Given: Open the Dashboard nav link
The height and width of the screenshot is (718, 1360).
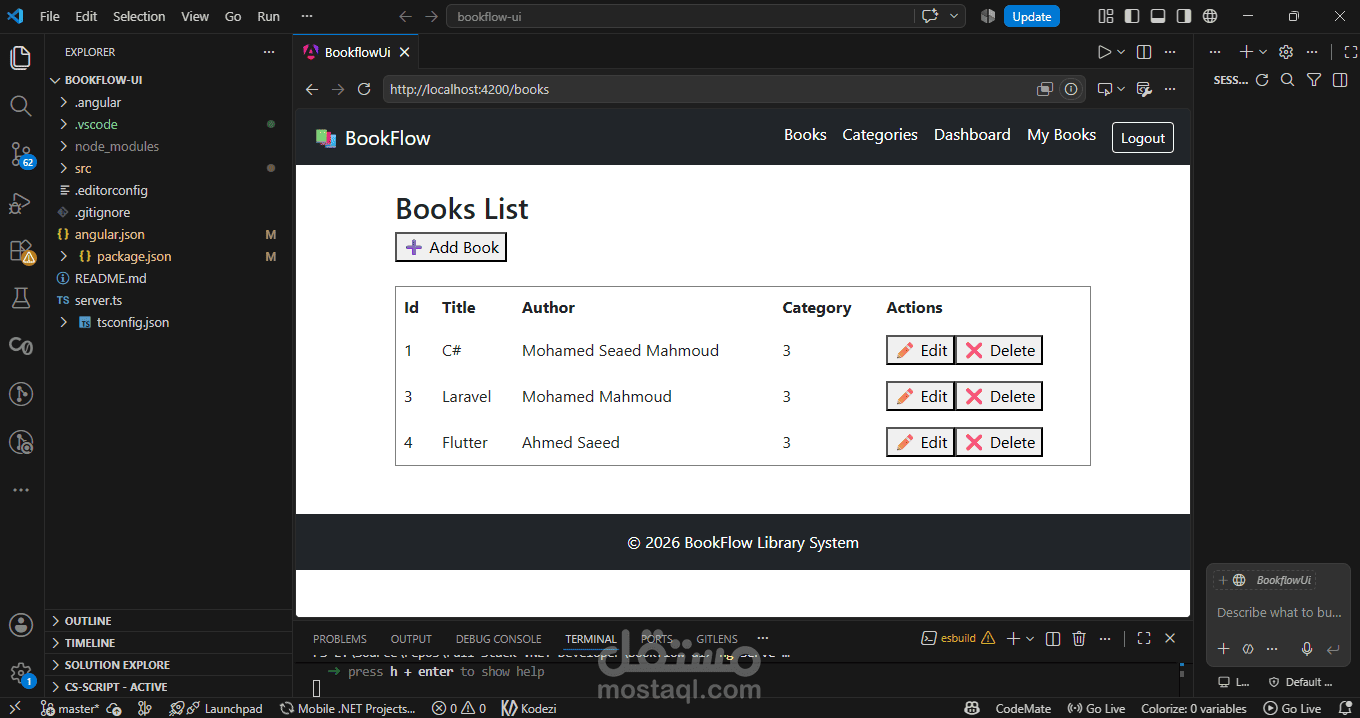Looking at the screenshot, I should point(972,135).
